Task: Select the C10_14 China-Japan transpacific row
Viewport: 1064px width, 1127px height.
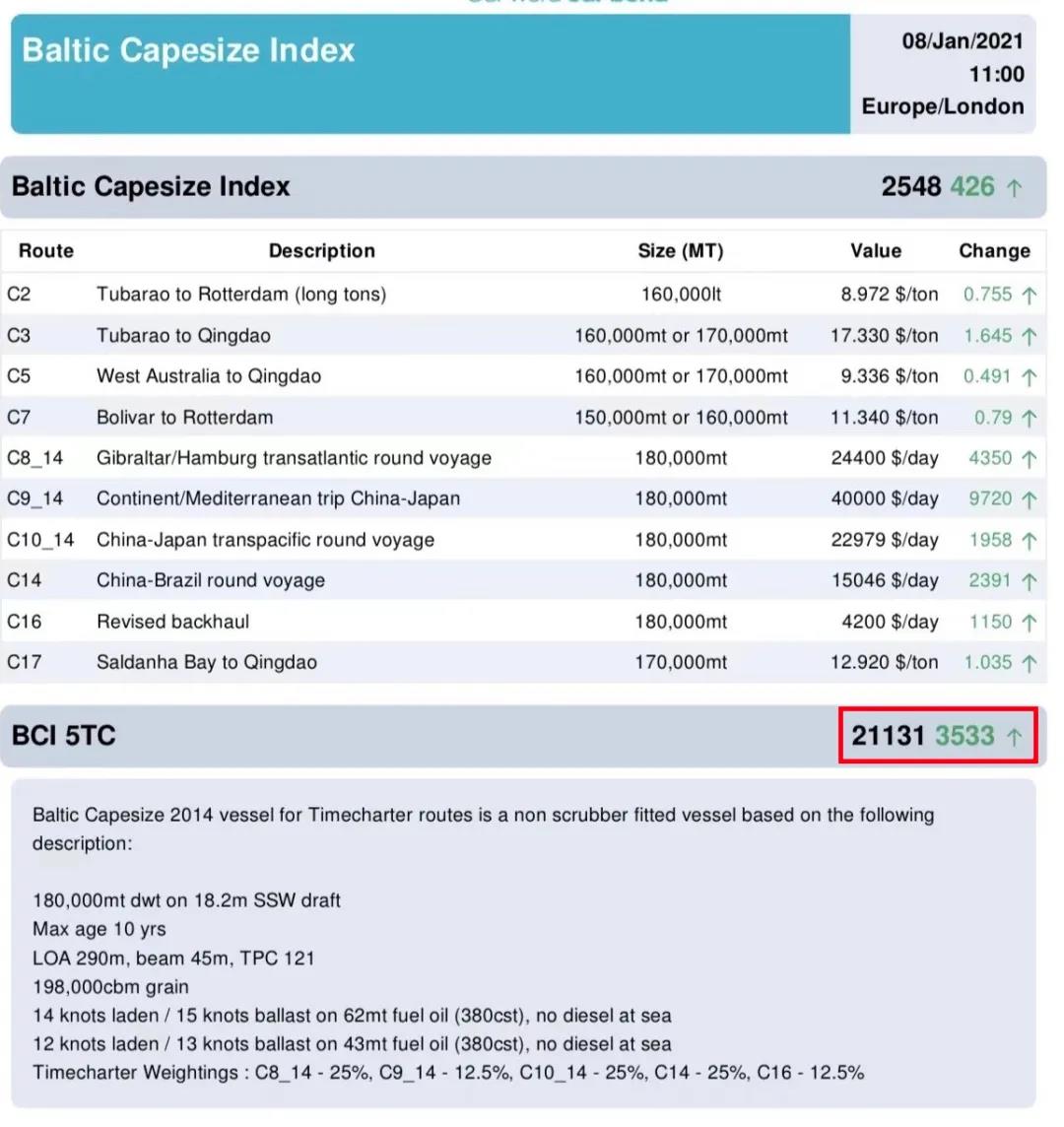Action: tap(268, 539)
